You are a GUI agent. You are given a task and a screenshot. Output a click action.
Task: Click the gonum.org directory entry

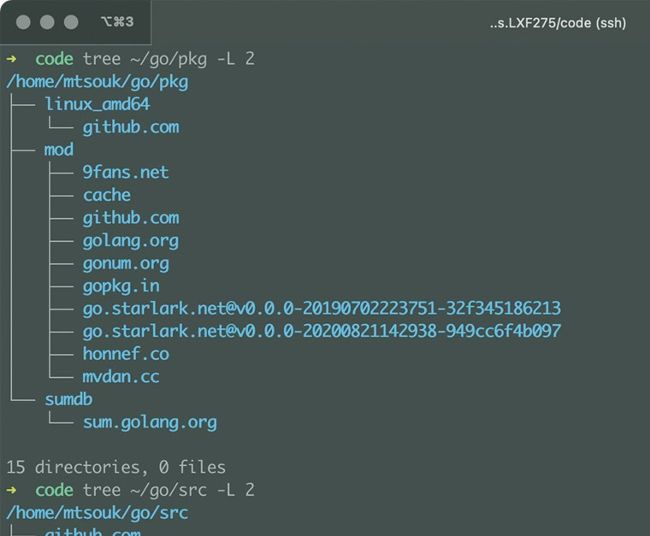tap(126, 264)
